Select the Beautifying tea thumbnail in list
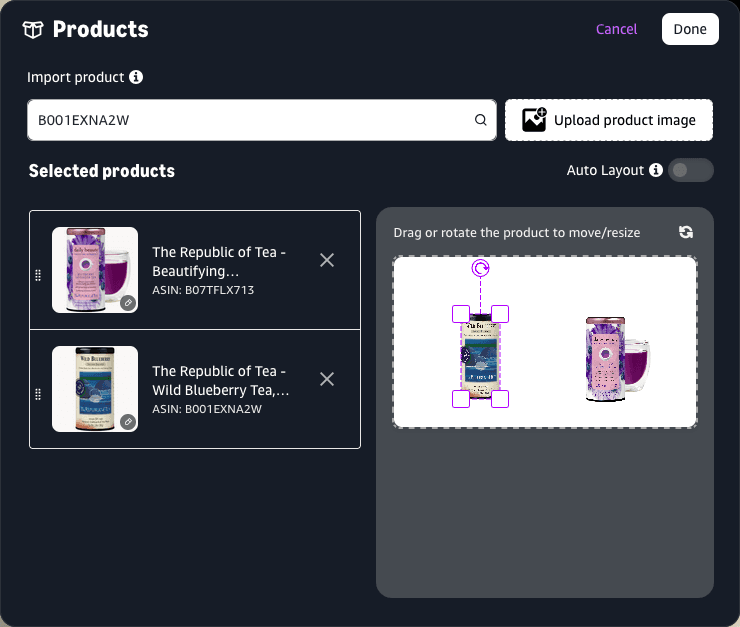Image resolution: width=740 pixels, height=627 pixels. coord(95,270)
